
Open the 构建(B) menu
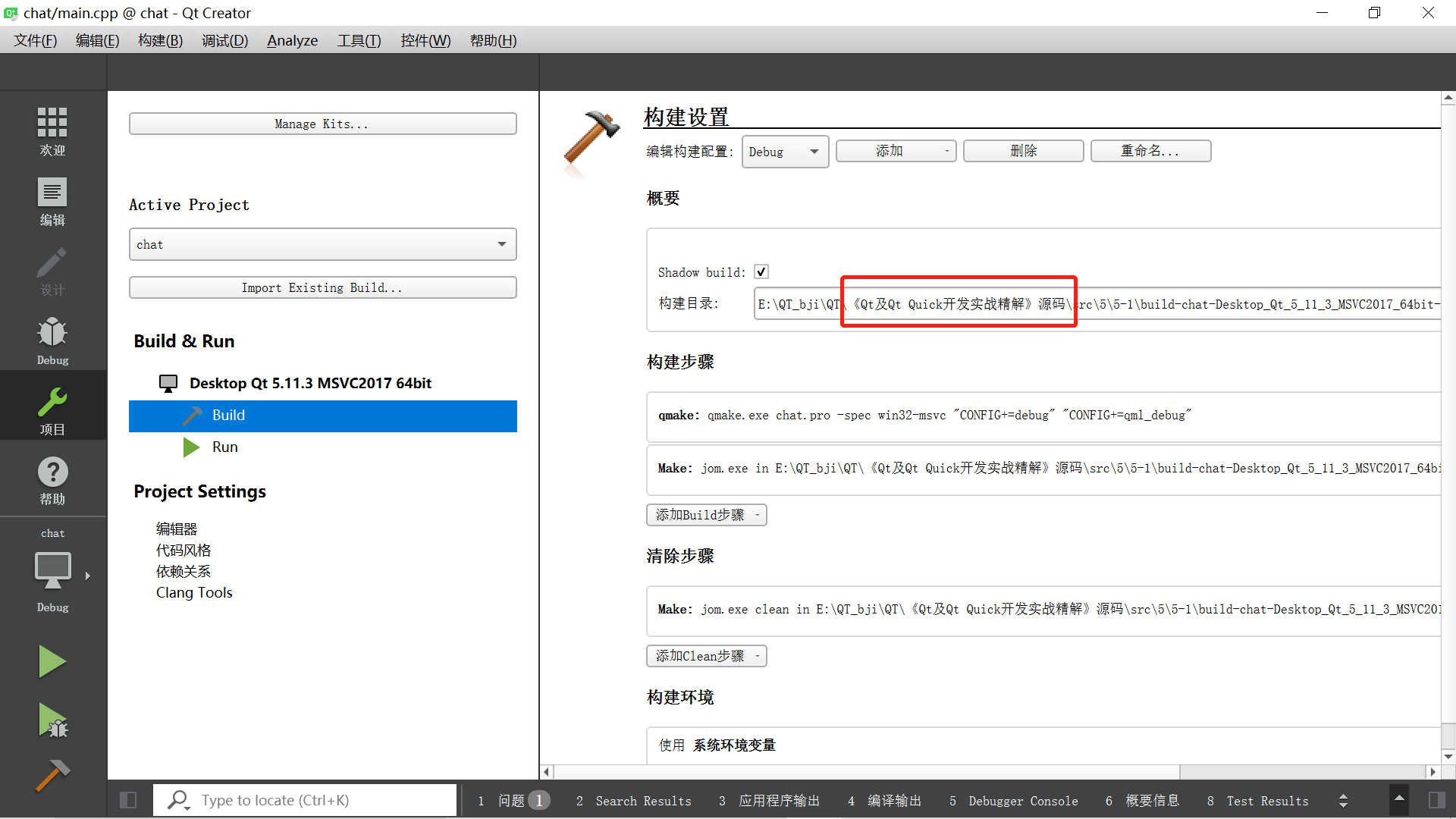tap(160, 40)
